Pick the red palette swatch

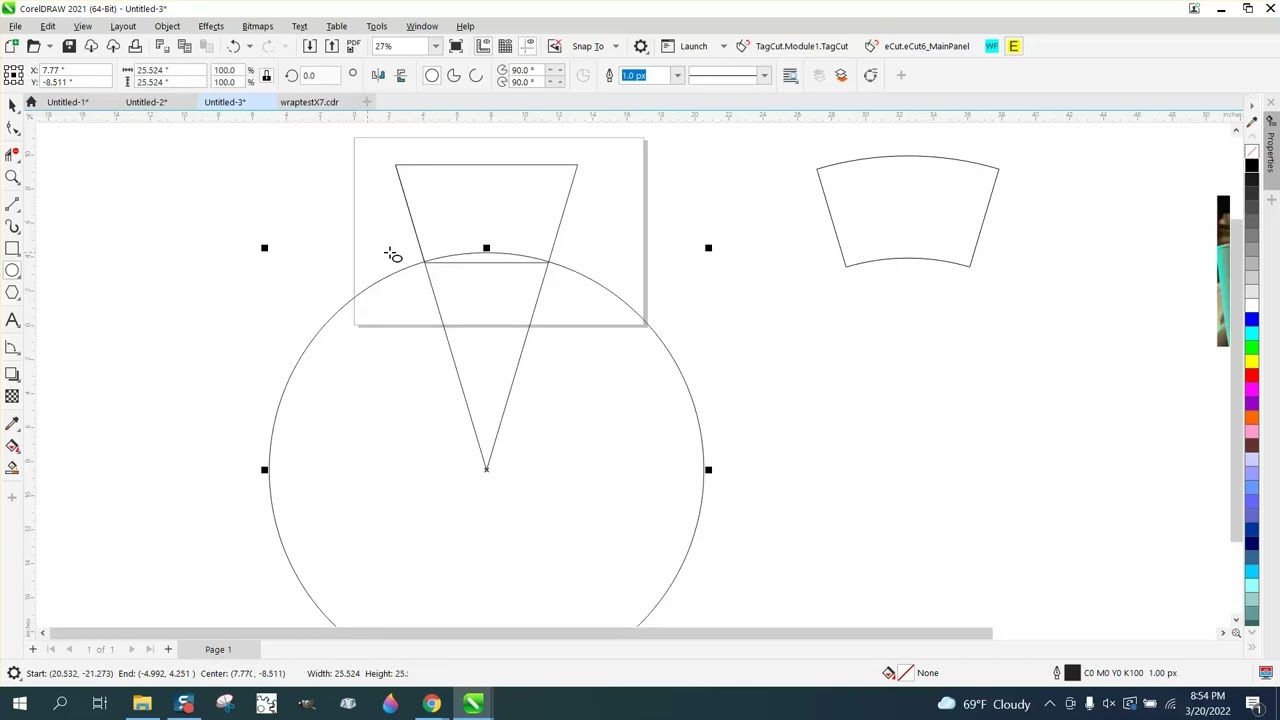coord(1251,374)
